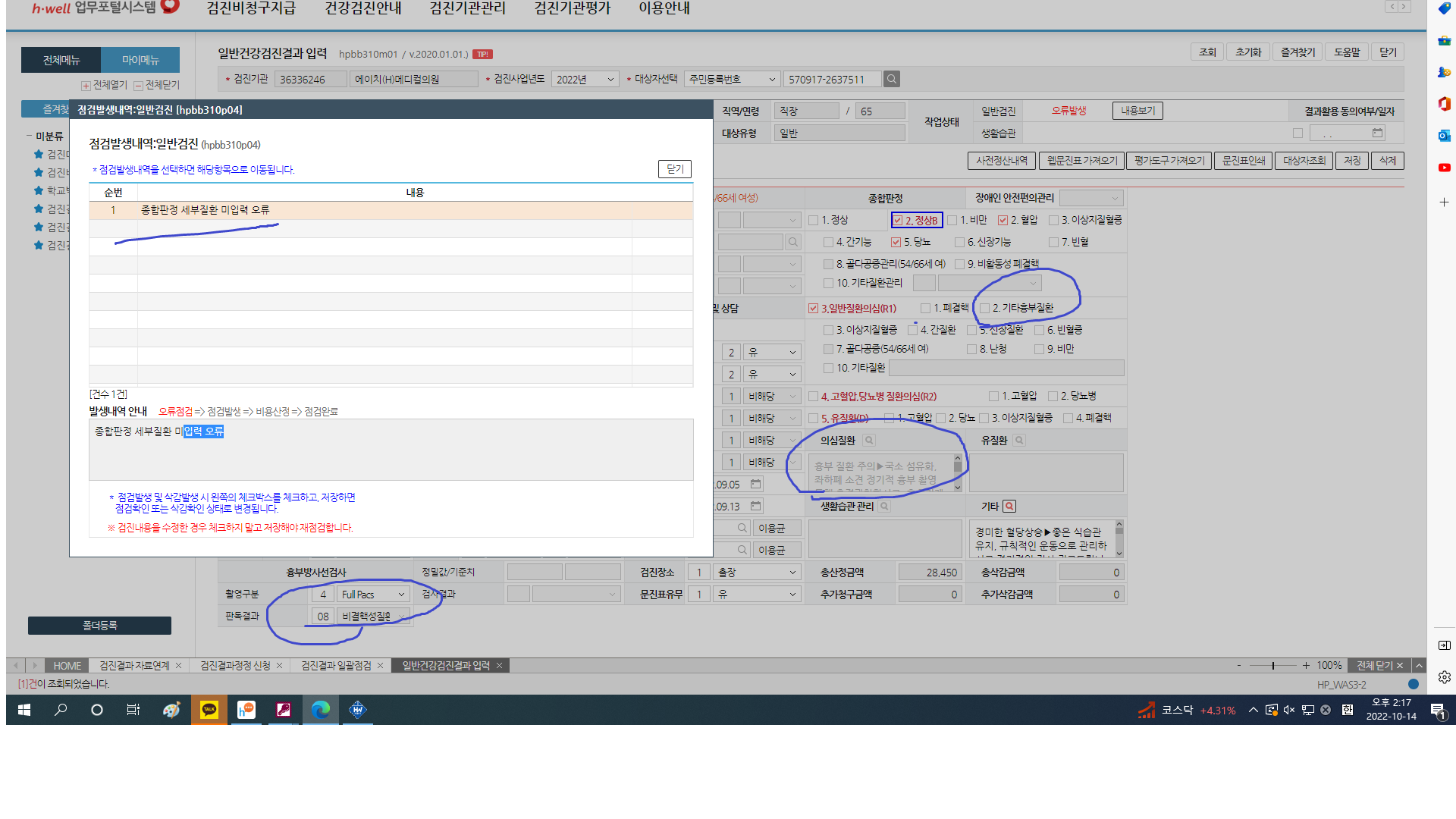
Task: Tick the 2. 기타흉부질환 checkbox
Action: tap(984, 308)
